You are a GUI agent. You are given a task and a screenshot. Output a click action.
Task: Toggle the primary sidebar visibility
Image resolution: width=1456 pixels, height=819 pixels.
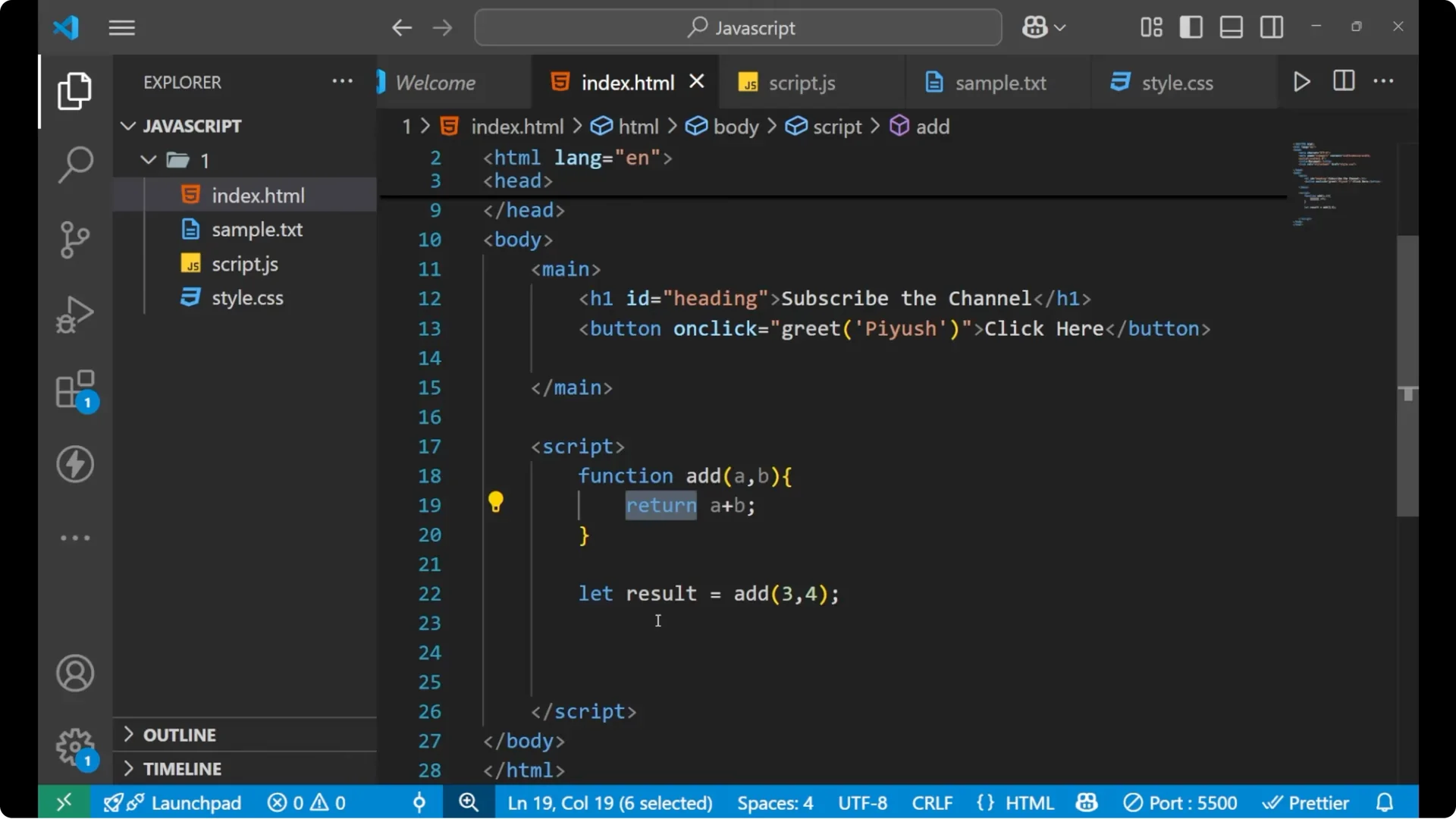(1191, 27)
